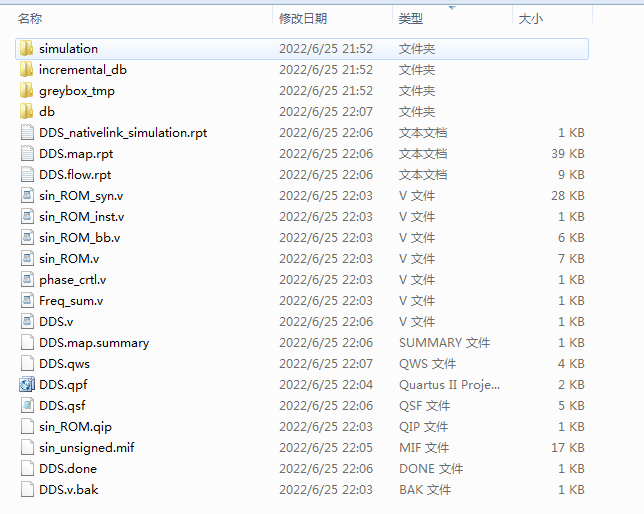Select the db folder name

[47, 111]
